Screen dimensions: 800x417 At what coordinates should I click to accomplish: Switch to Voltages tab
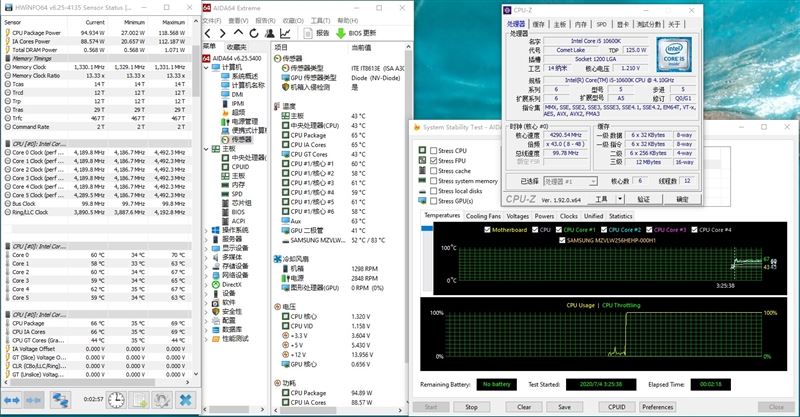pyautogui.click(x=518, y=216)
